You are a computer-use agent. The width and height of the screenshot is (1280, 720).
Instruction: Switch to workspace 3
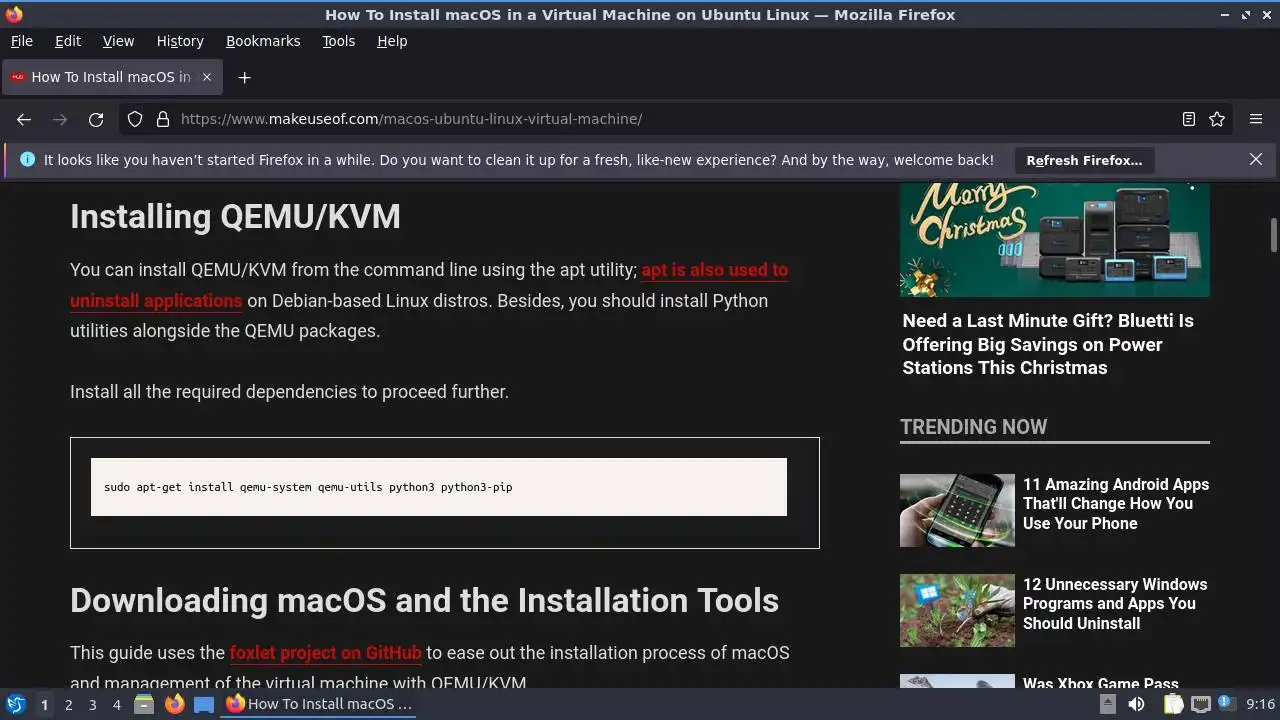point(92,705)
